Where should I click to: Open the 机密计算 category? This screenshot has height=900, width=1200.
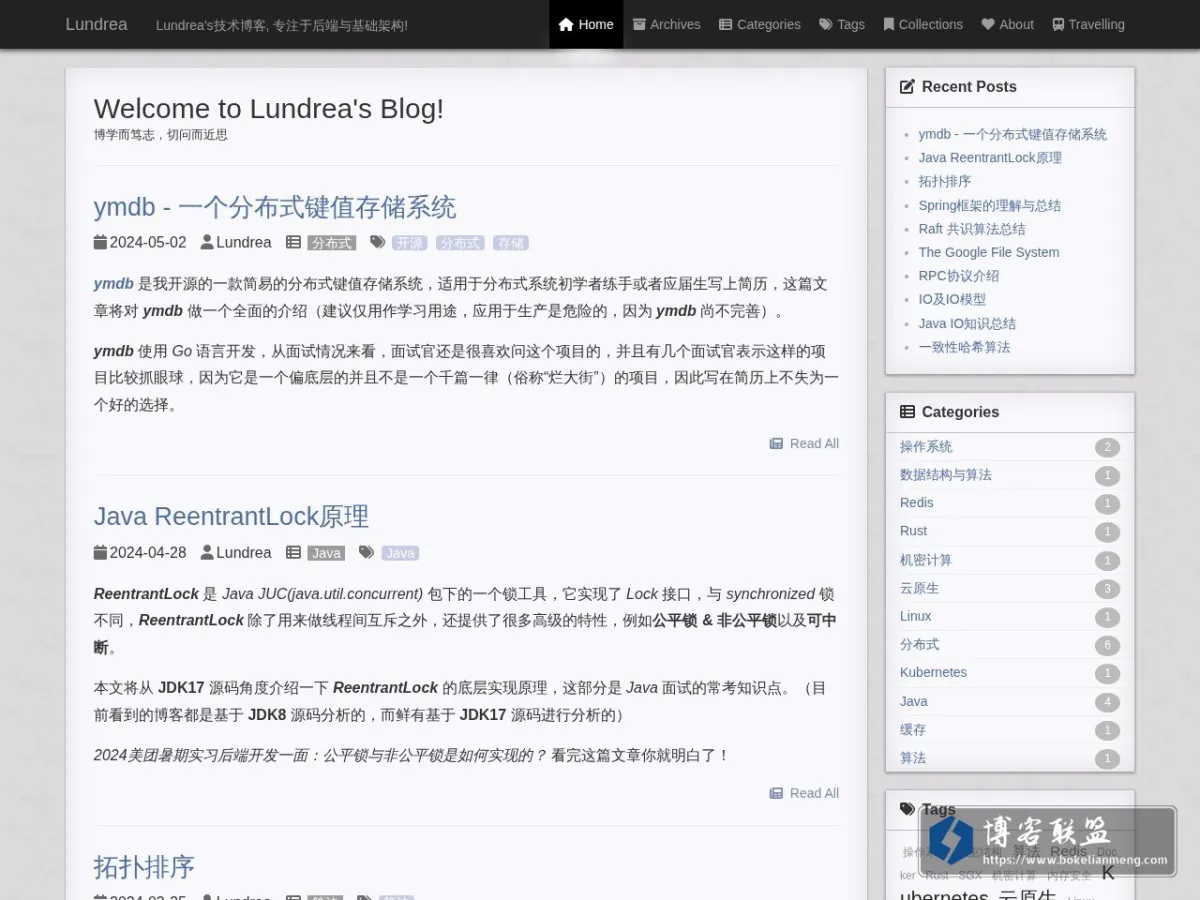[x=926, y=560]
